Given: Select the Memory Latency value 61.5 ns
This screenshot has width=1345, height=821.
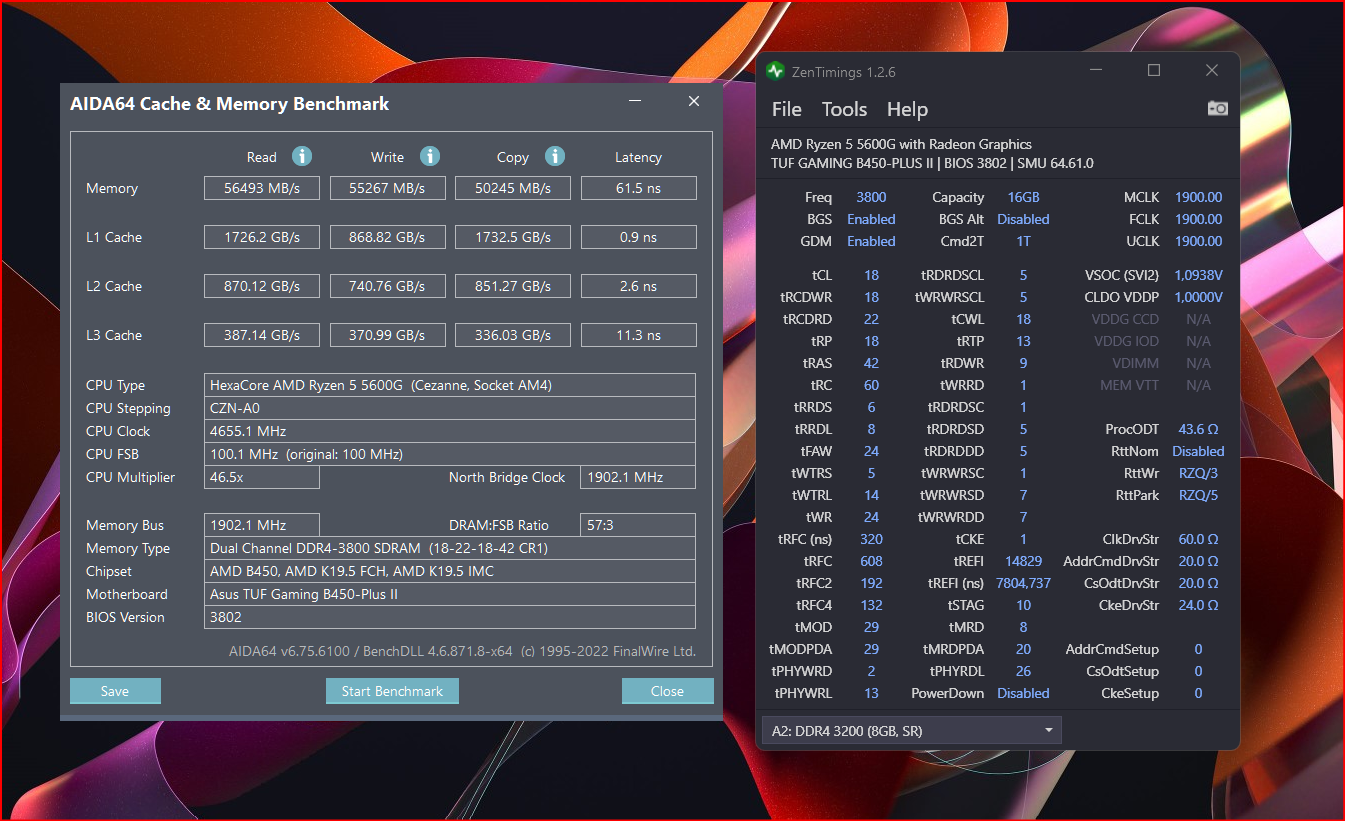Looking at the screenshot, I should [638, 188].
